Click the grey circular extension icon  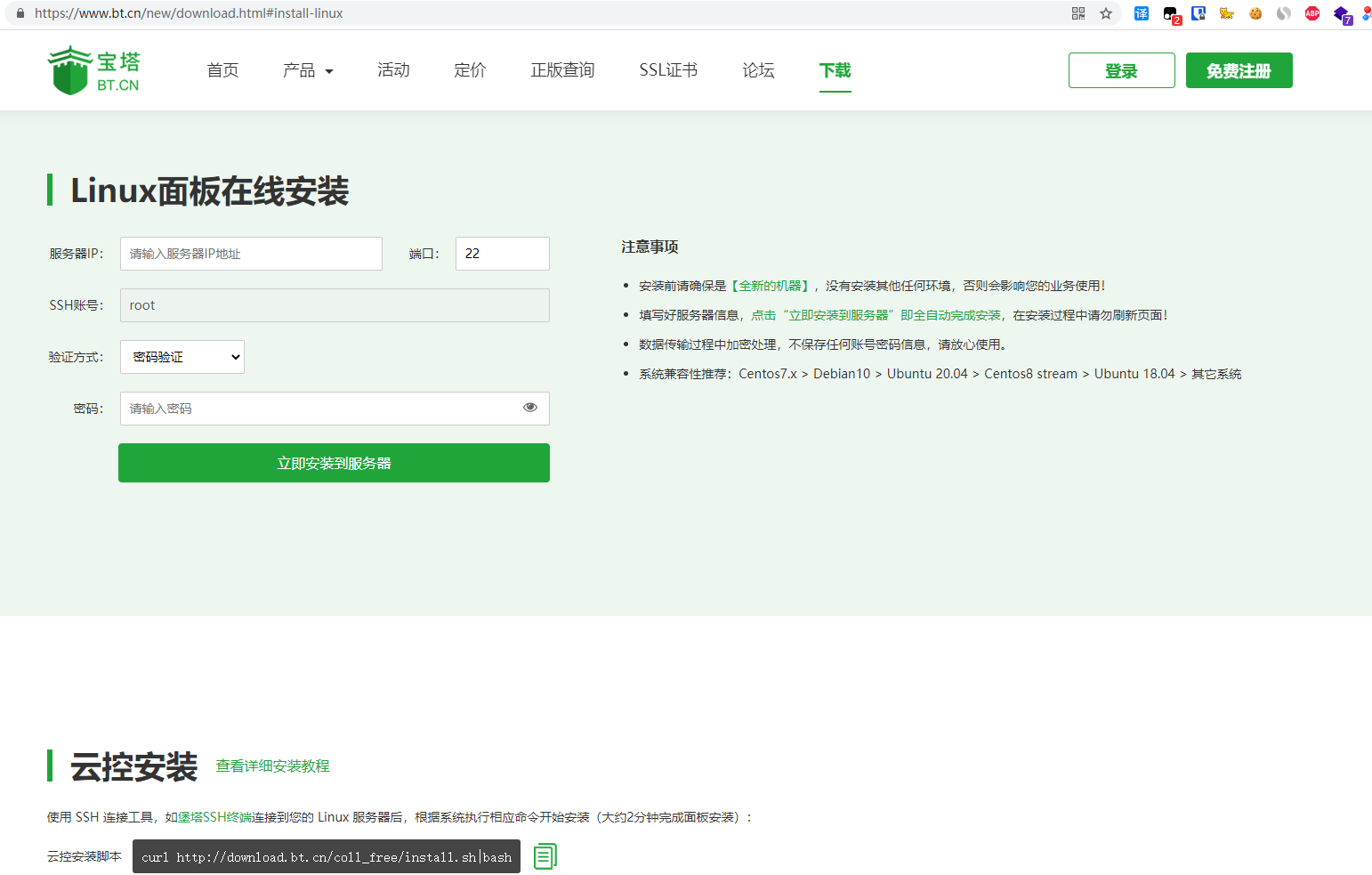point(1284,13)
